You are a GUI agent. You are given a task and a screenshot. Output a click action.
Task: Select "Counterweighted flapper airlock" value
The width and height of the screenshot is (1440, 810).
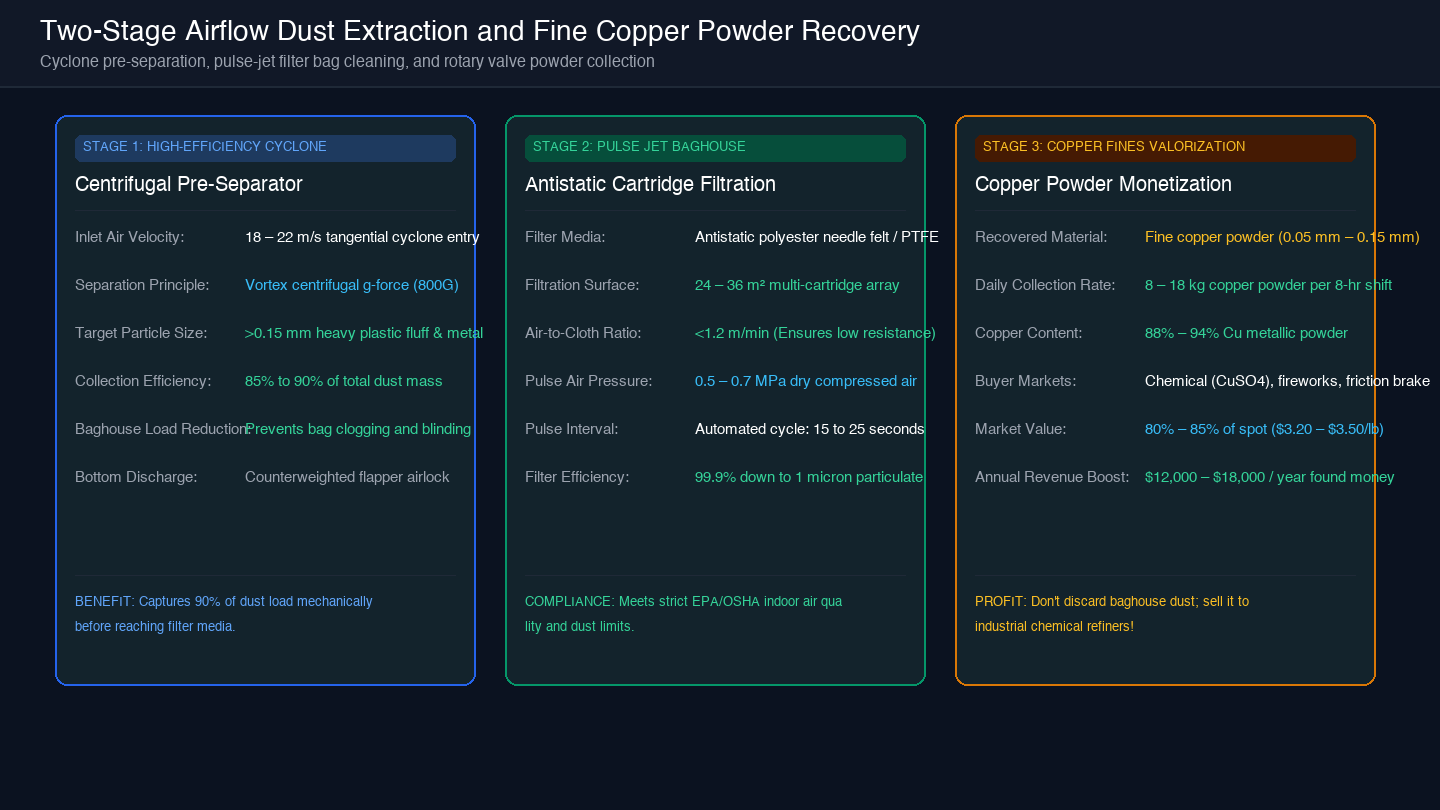coord(347,477)
